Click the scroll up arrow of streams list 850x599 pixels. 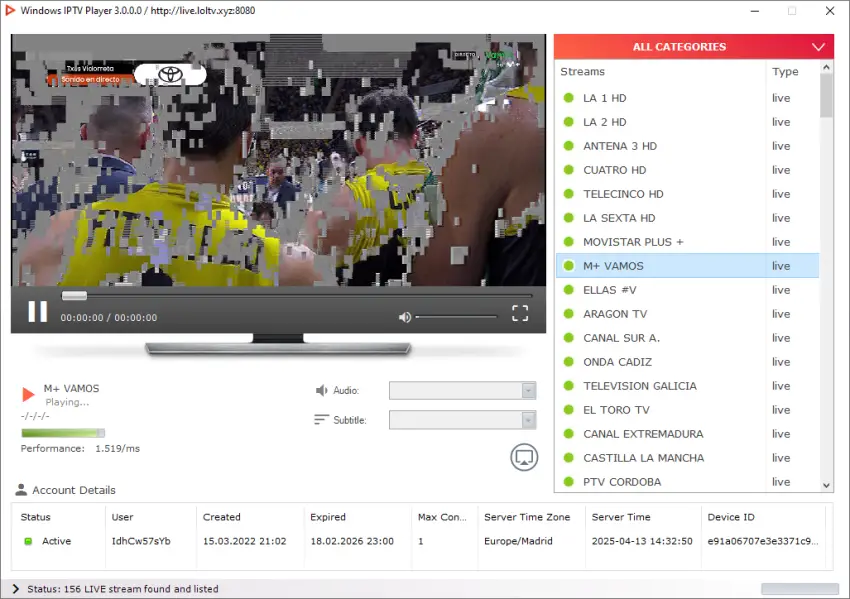[826, 67]
